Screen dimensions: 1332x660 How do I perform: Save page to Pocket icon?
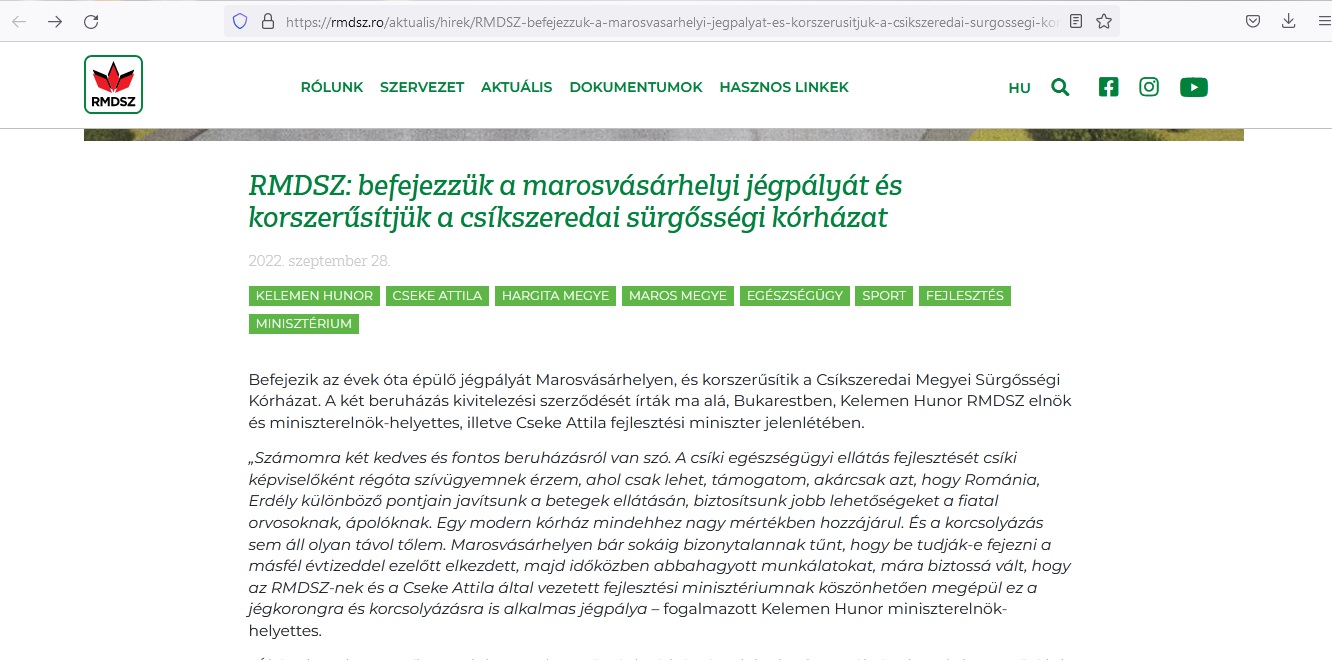[x=1253, y=21]
